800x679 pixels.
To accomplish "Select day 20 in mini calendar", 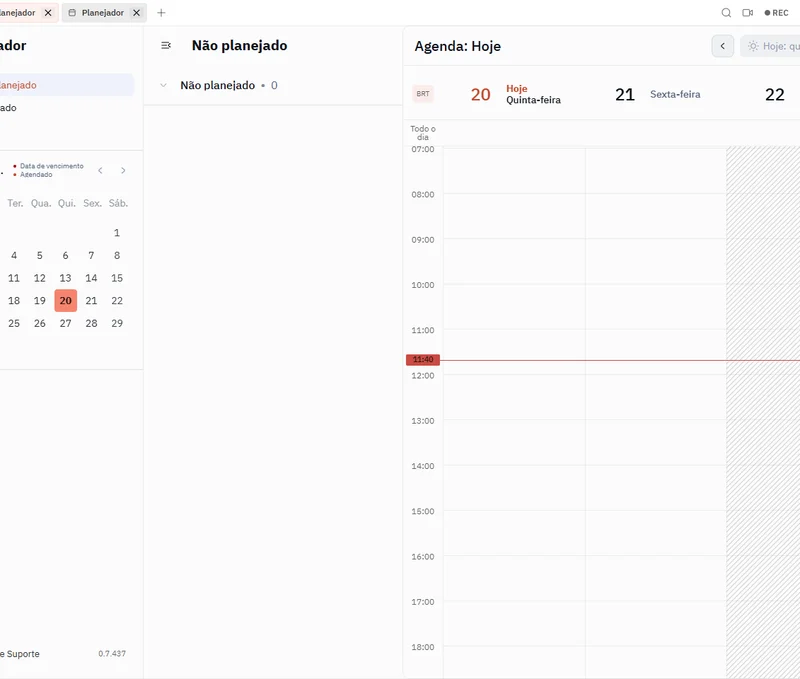I will (x=66, y=300).
